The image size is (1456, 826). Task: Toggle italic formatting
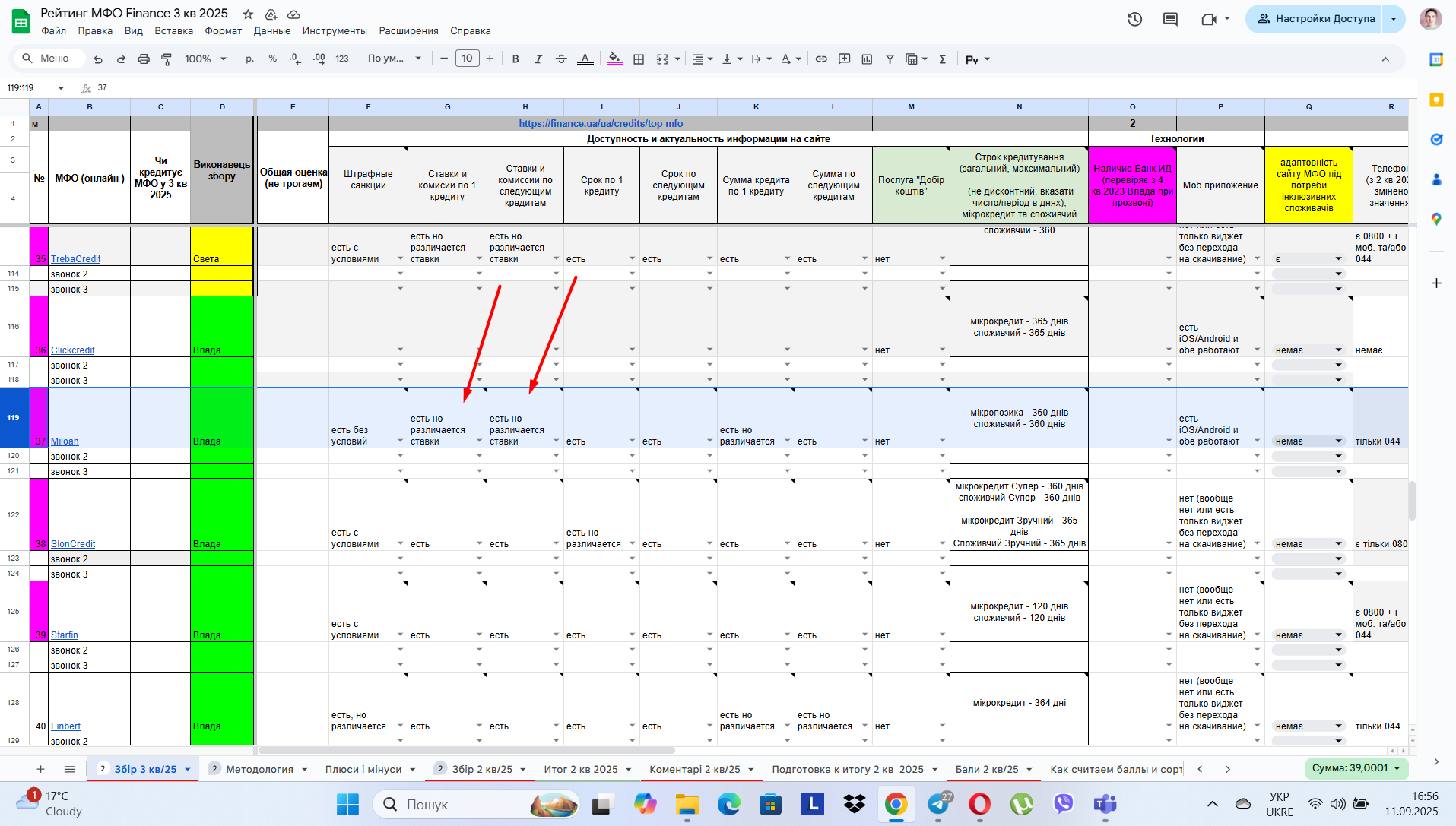538,59
